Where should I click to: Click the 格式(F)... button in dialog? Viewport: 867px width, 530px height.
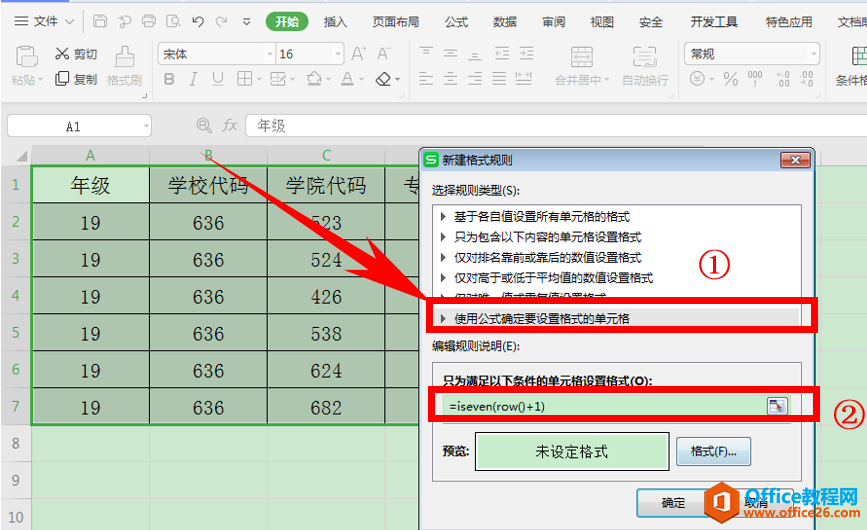pyautogui.click(x=713, y=452)
